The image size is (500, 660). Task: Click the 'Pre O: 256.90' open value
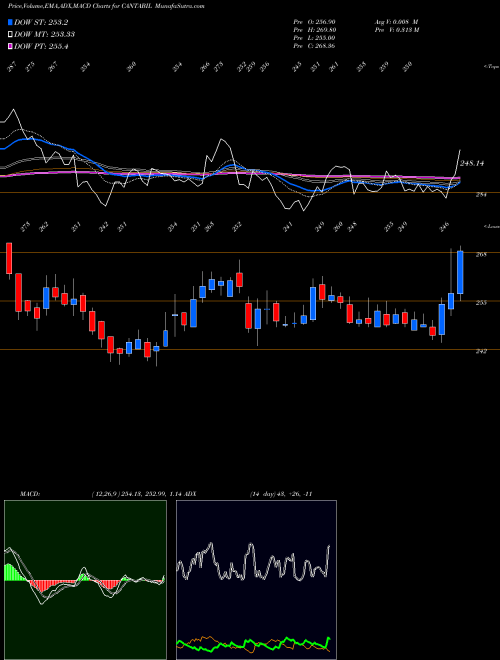314,22
